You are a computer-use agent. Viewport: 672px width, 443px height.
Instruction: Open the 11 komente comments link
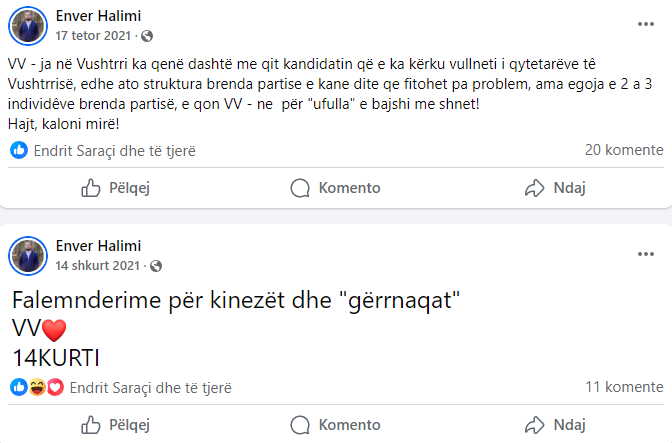tap(625, 387)
